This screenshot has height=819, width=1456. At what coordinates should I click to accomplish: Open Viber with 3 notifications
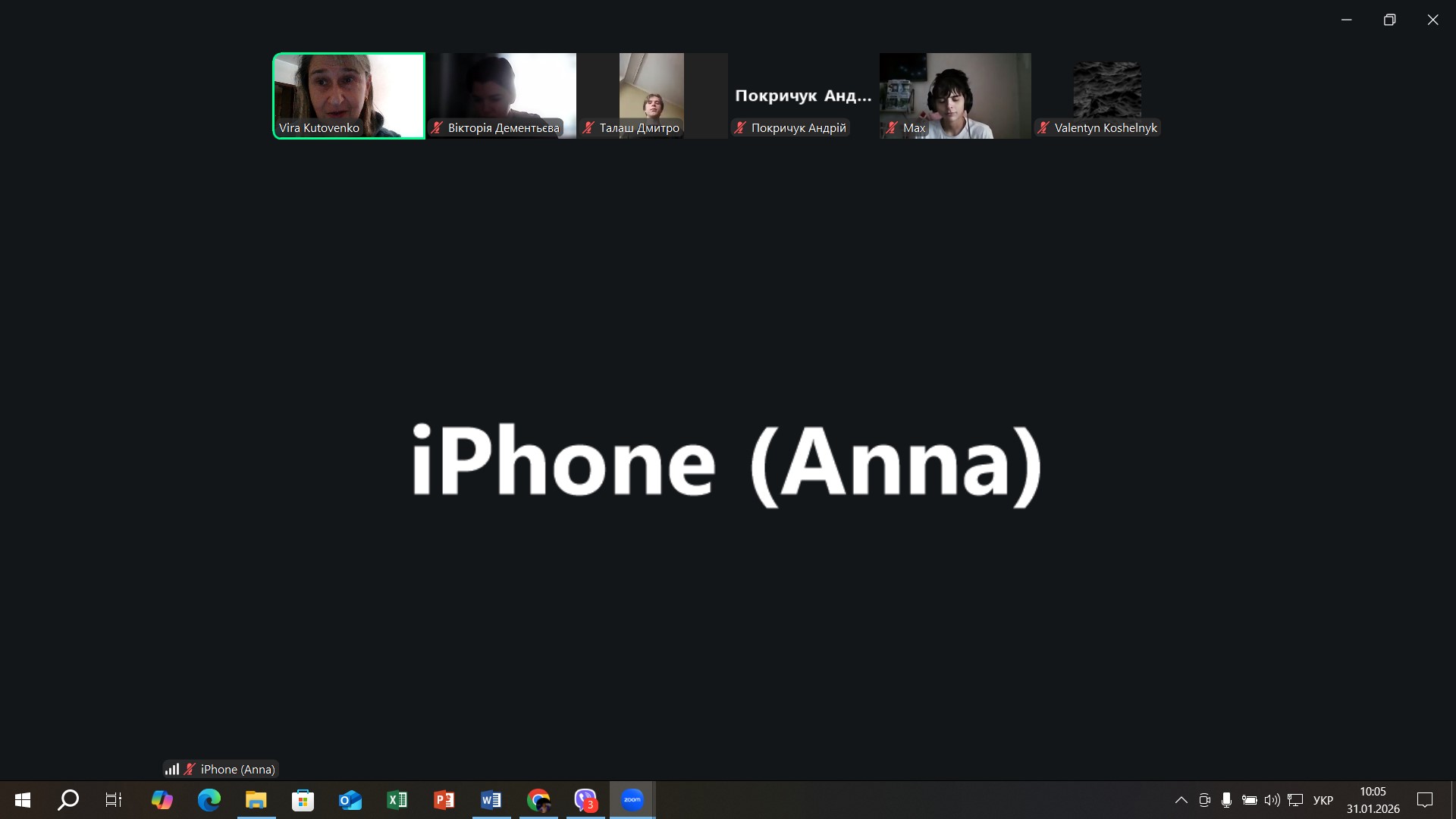(585, 799)
